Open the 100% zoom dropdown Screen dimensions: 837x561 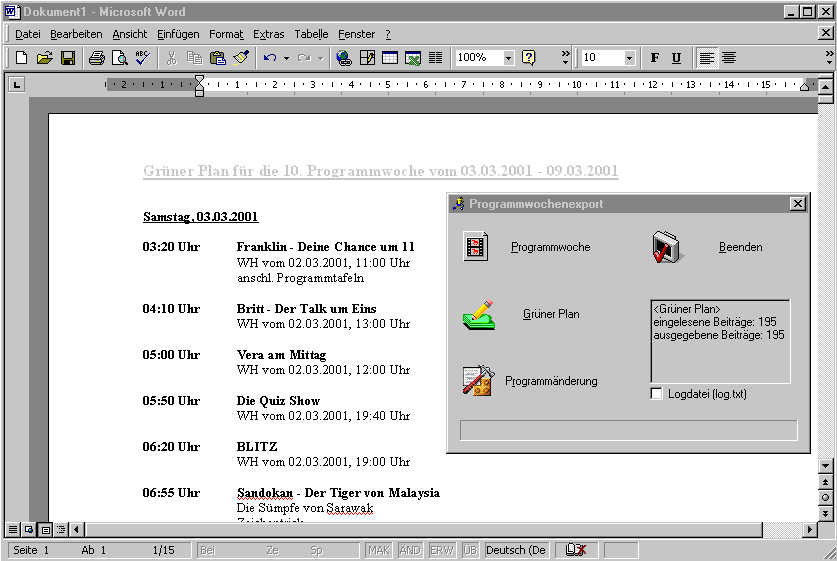[508, 58]
